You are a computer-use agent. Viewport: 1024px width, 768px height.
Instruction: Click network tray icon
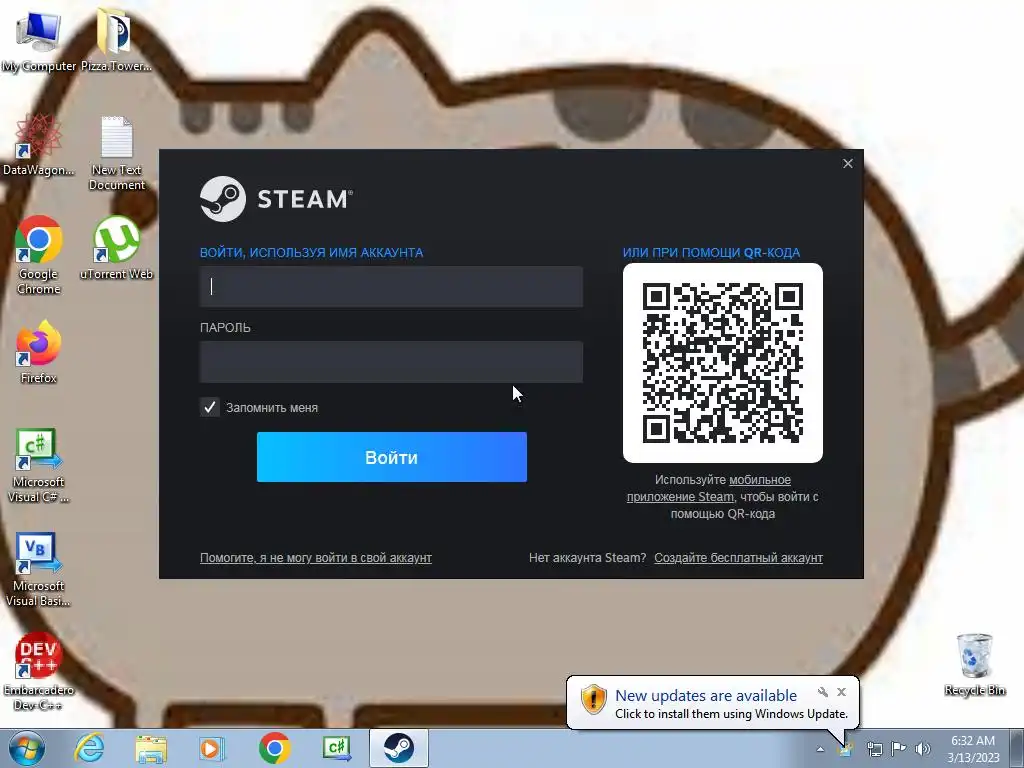pyautogui.click(x=874, y=749)
